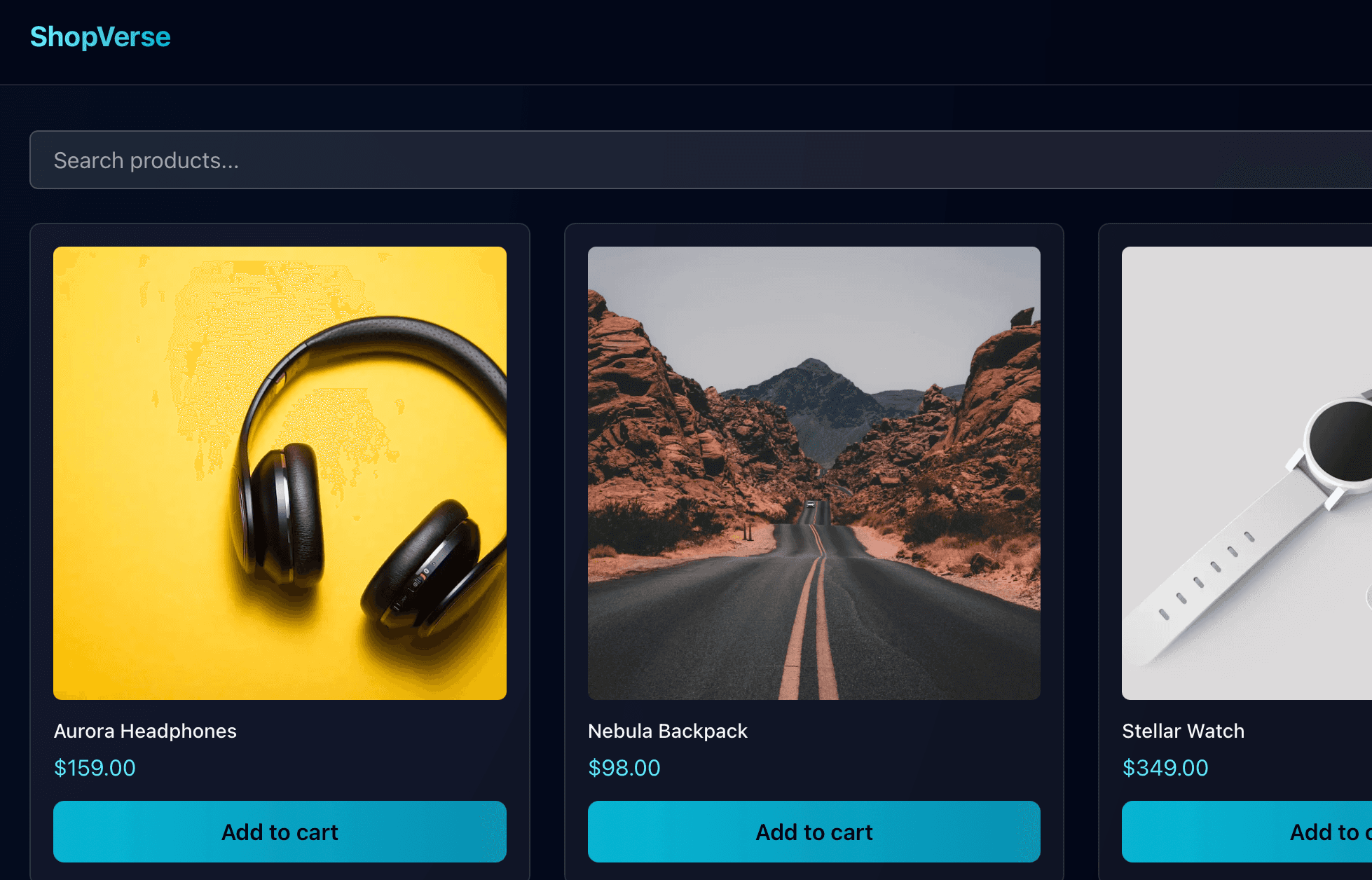Click the distant car on the desert road
The width and height of the screenshot is (1372, 880).
811,504
